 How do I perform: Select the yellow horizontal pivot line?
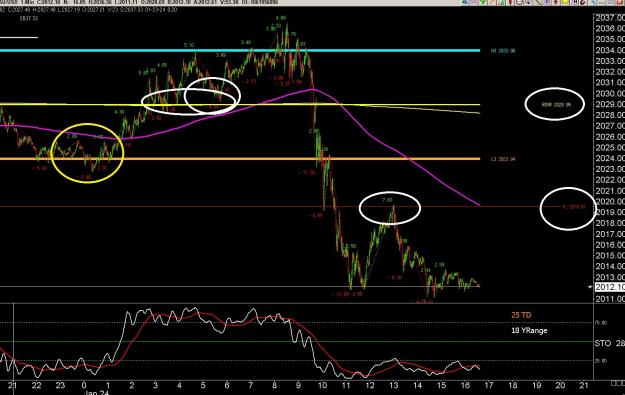coord(239,105)
